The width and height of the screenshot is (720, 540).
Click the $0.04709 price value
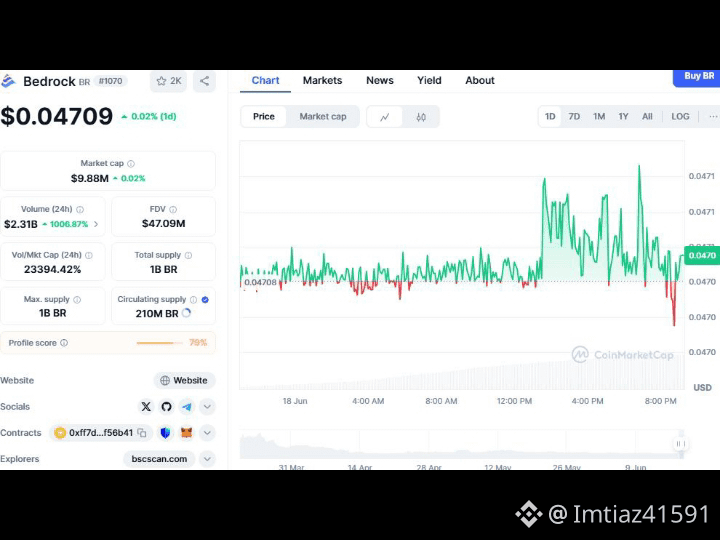pos(56,116)
